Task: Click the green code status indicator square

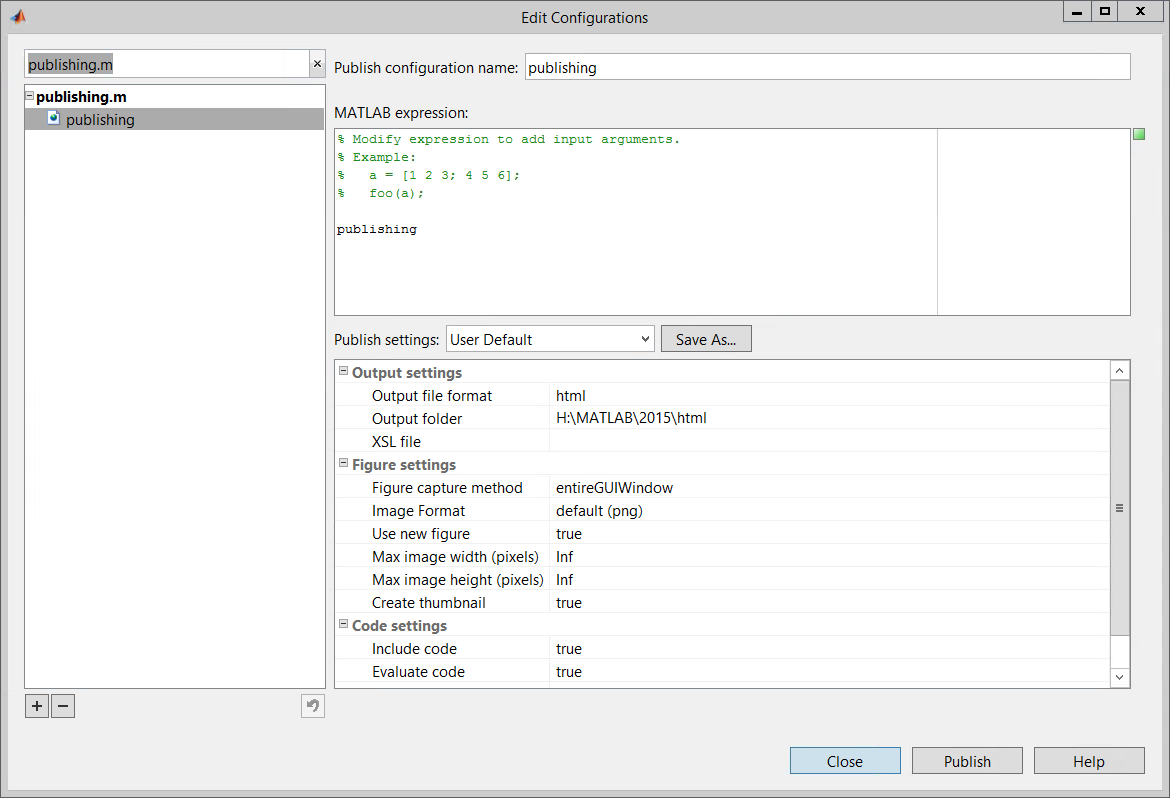Action: [x=1139, y=135]
